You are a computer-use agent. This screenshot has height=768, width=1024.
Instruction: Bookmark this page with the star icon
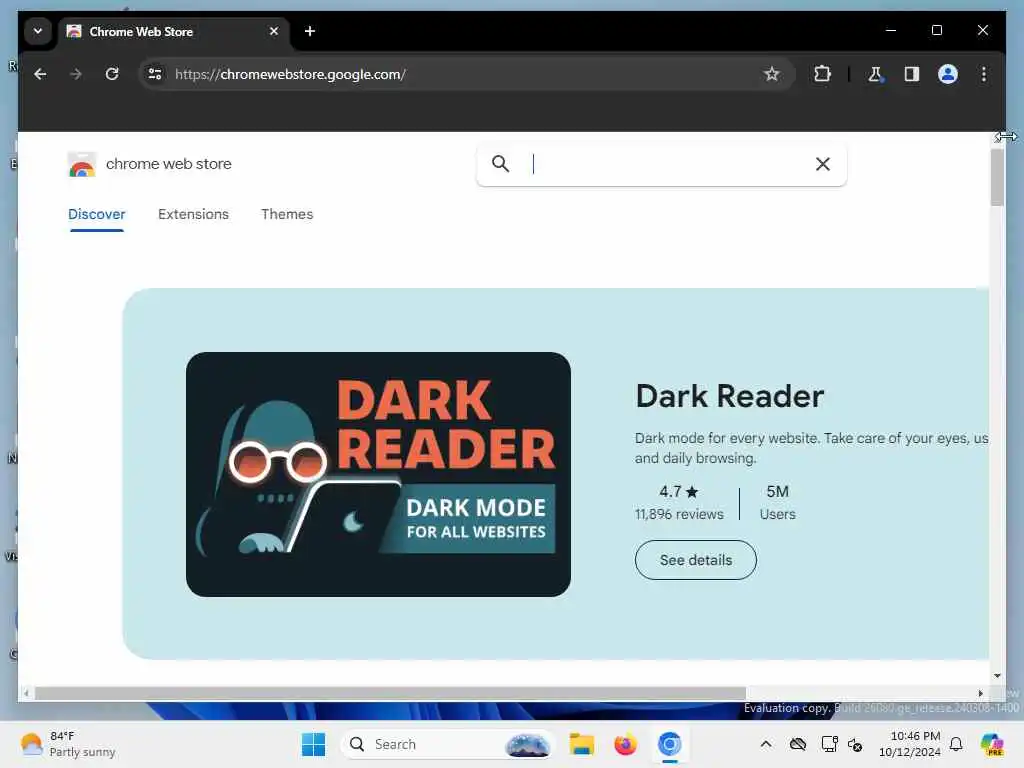tap(771, 74)
